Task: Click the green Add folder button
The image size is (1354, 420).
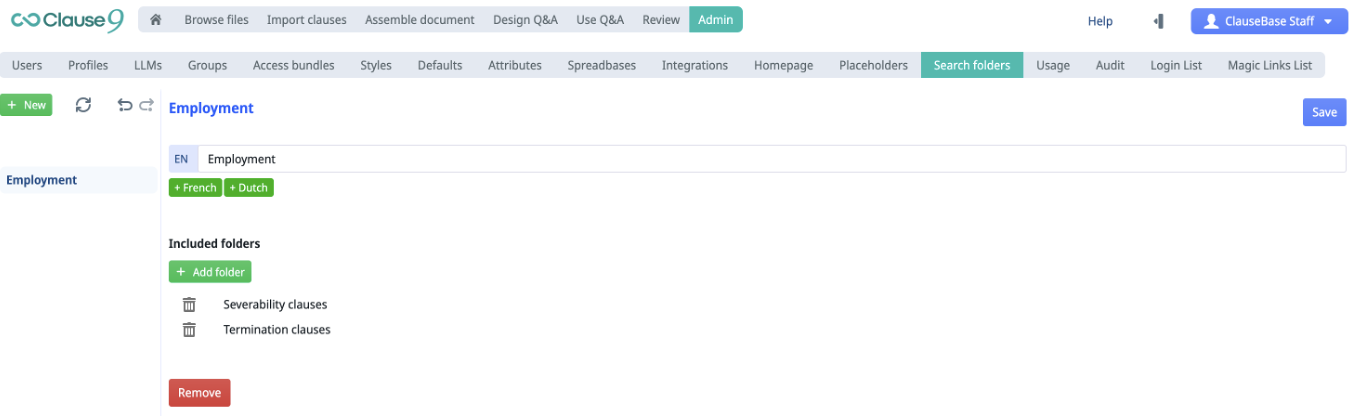Action: point(210,272)
